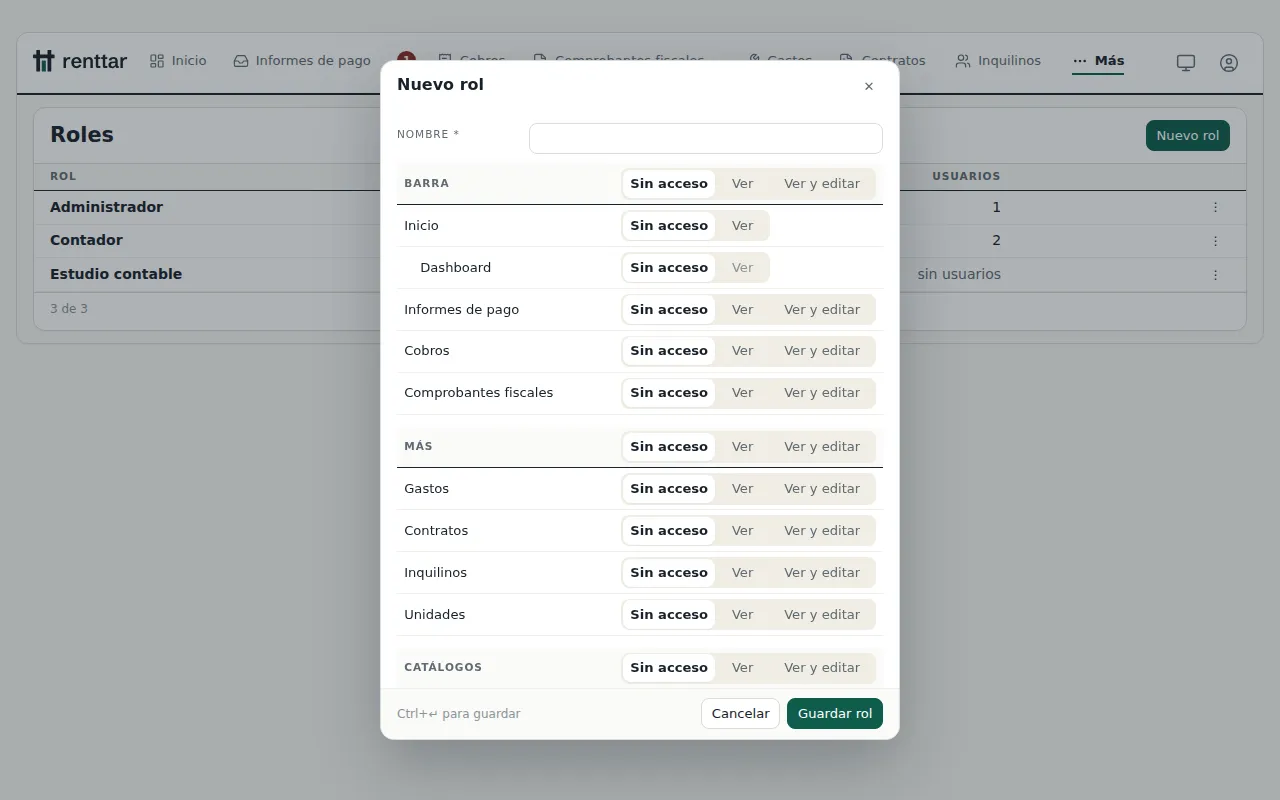Set Barra group to Ver
The height and width of the screenshot is (800, 1280).
coord(742,184)
